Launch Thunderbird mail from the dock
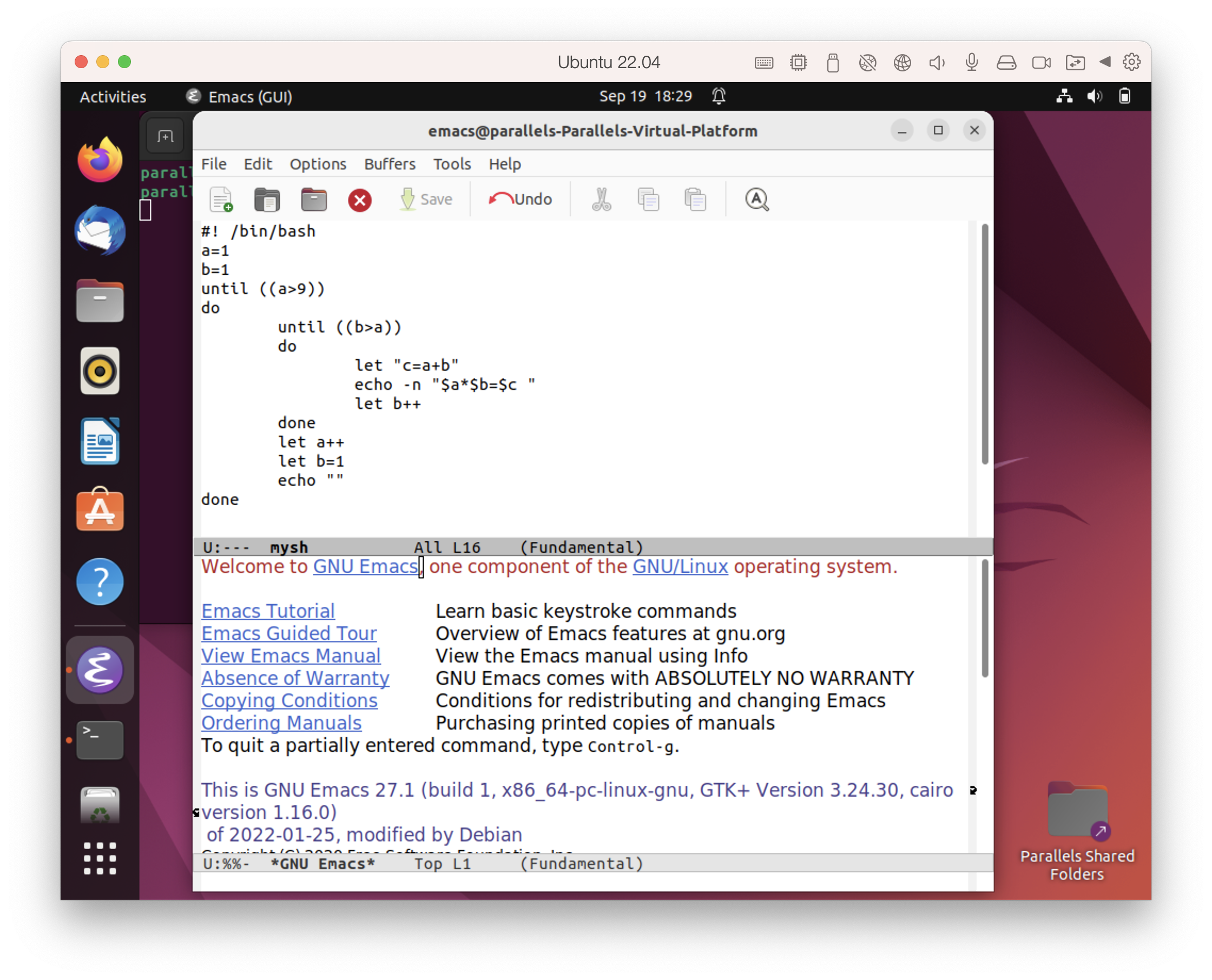The image size is (1212, 980). pos(100,230)
